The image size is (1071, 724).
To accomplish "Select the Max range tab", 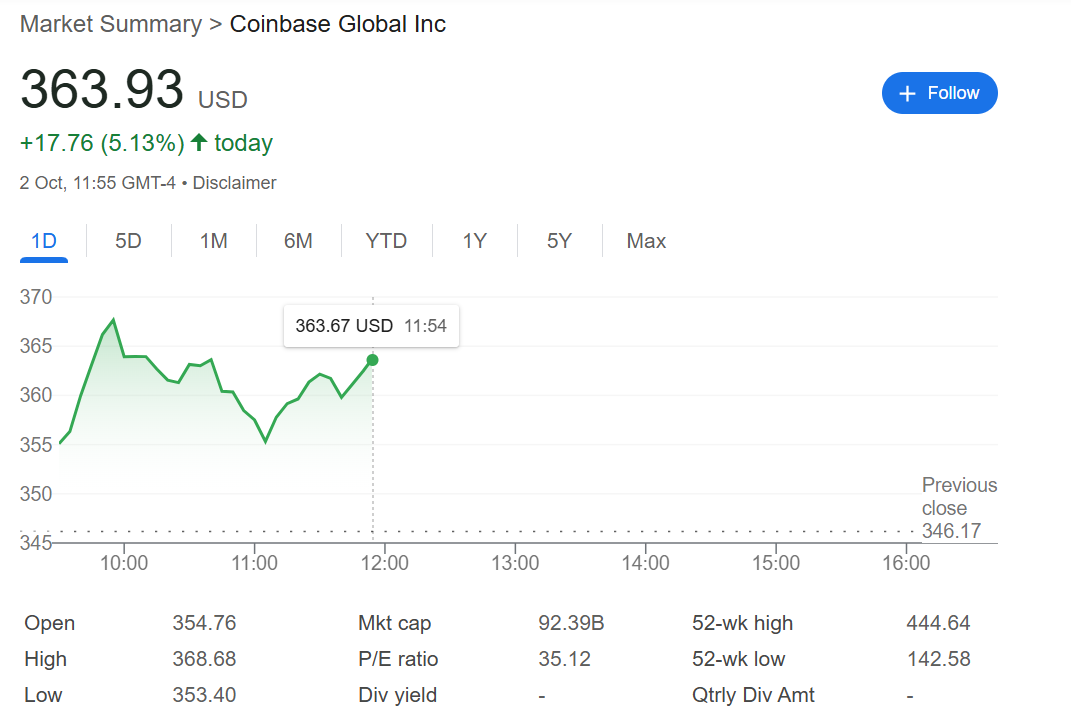I will coord(646,241).
